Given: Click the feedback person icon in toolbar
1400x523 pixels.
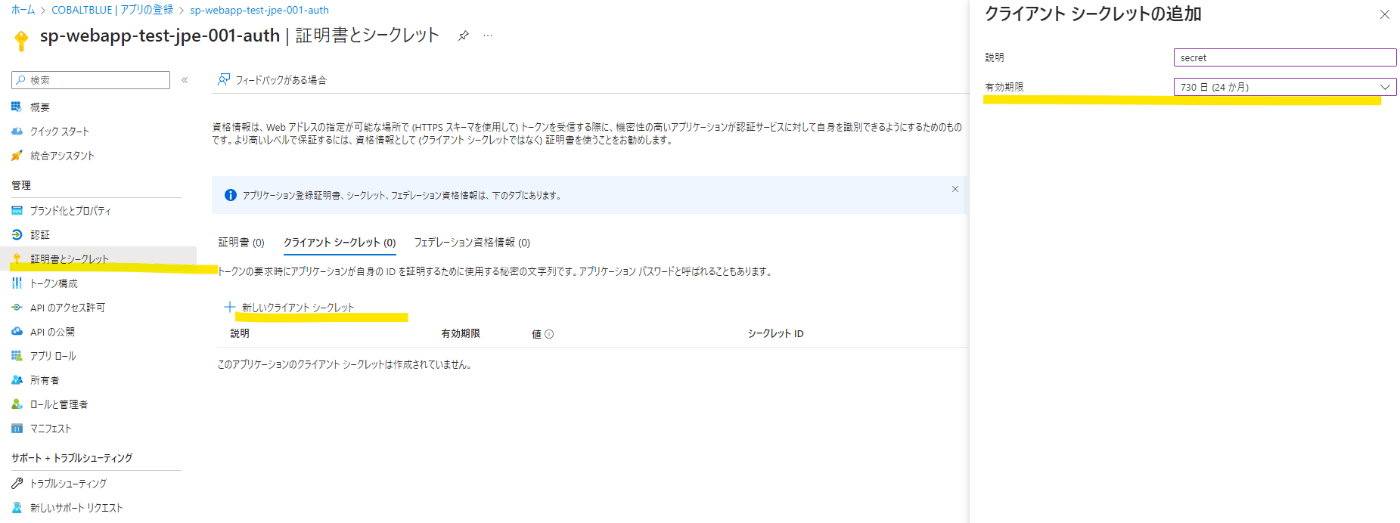Looking at the screenshot, I should [224, 80].
